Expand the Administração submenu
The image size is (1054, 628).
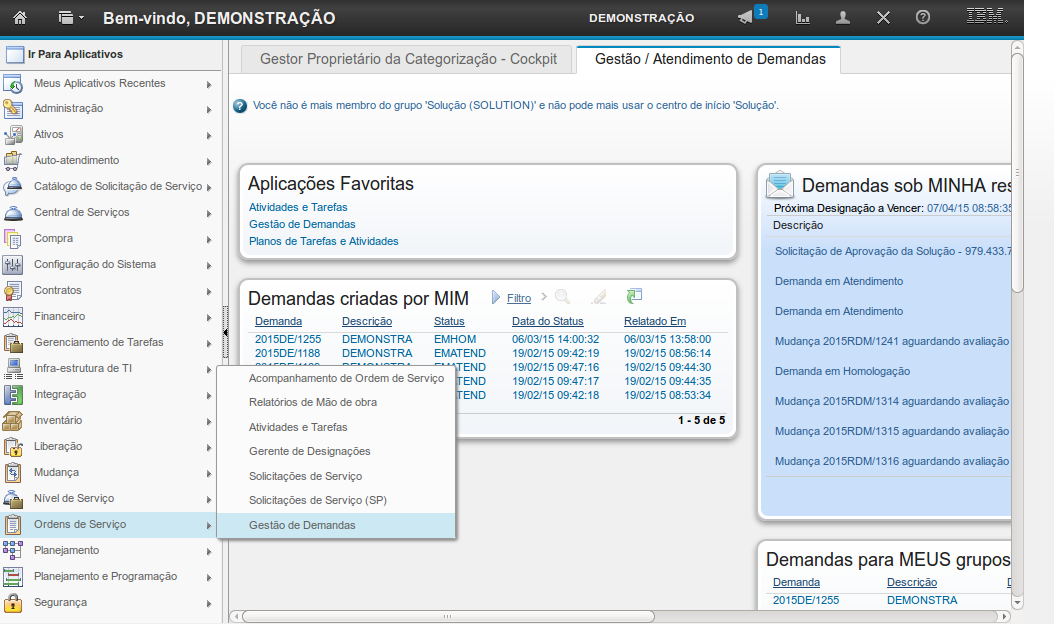point(209,109)
